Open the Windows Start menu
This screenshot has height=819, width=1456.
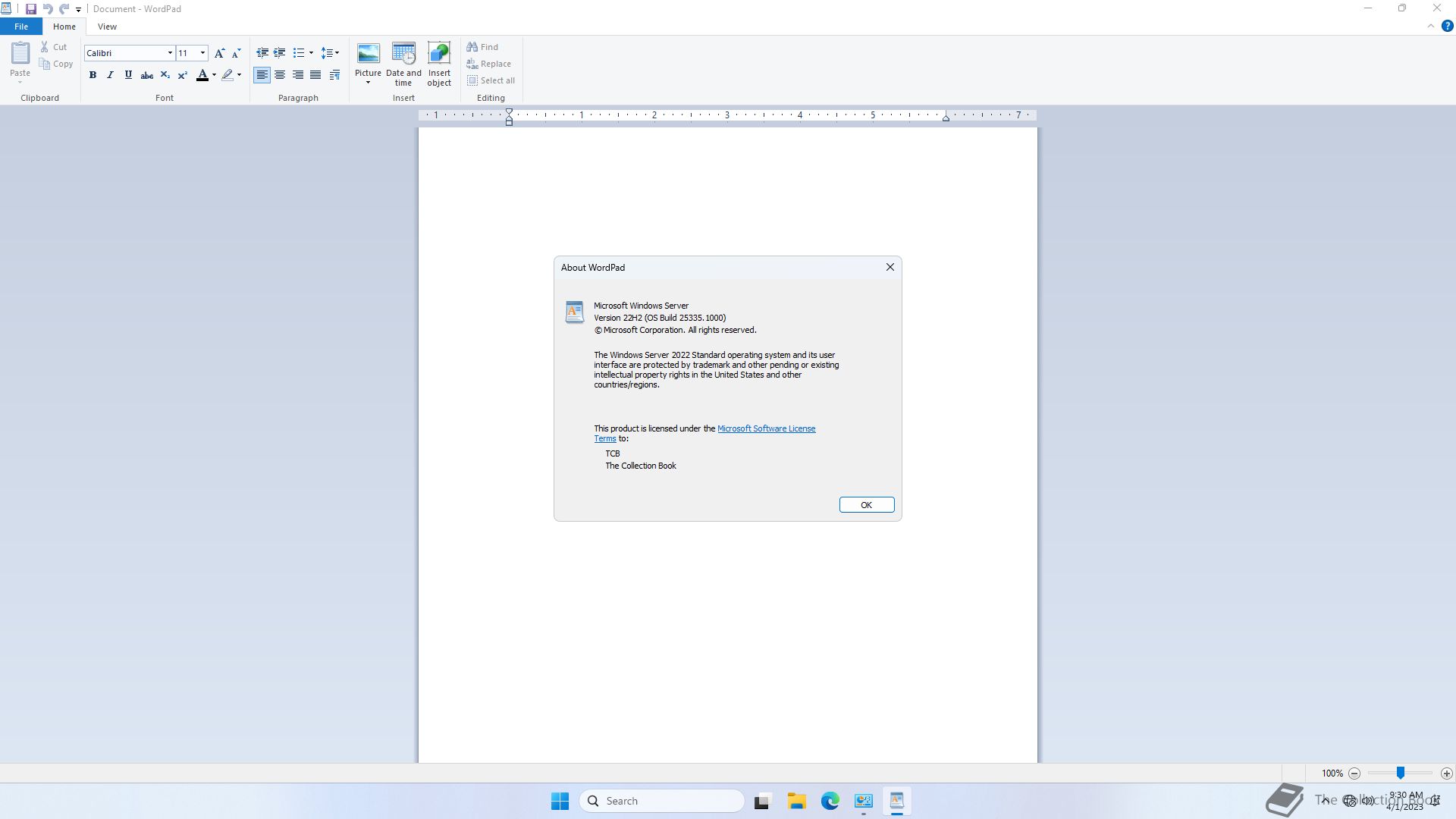[x=560, y=802]
